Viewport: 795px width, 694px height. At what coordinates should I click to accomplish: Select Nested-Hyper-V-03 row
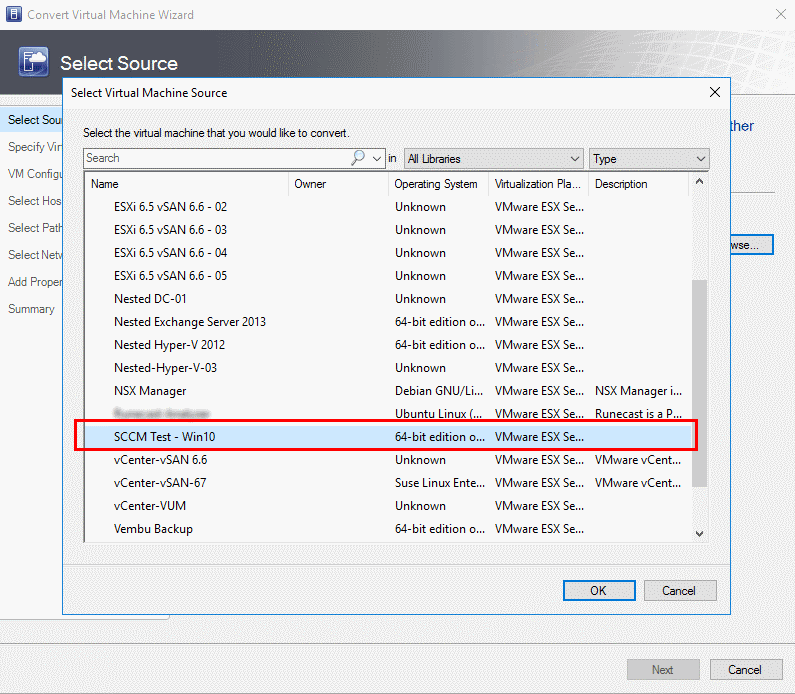point(388,368)
